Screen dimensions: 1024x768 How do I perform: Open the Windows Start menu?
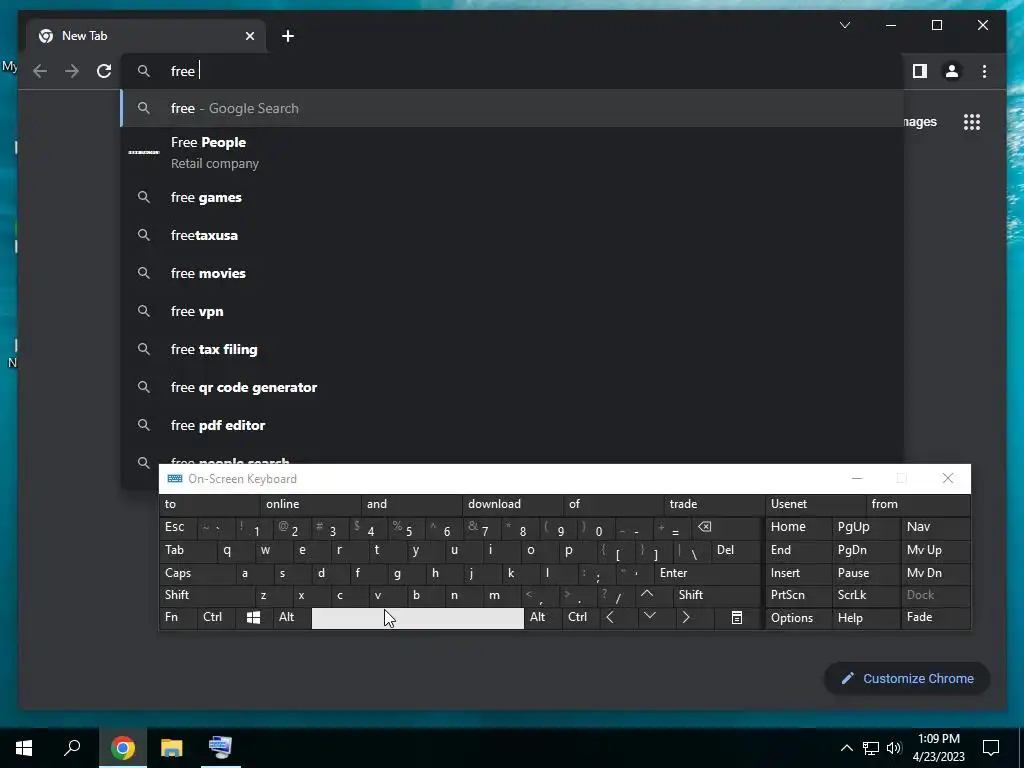(x=24, y=748)
